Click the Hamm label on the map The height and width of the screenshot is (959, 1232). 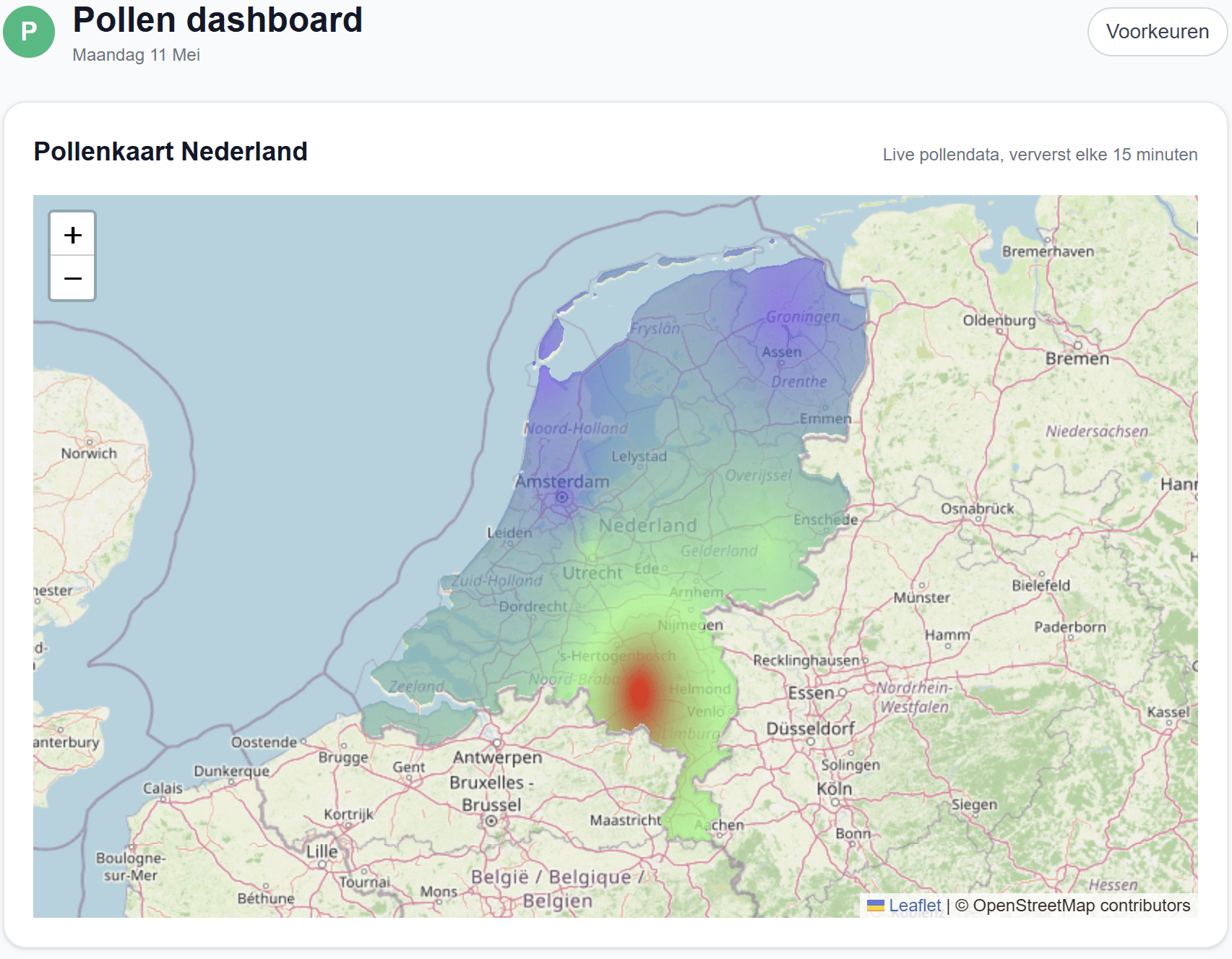click(947, 635)
